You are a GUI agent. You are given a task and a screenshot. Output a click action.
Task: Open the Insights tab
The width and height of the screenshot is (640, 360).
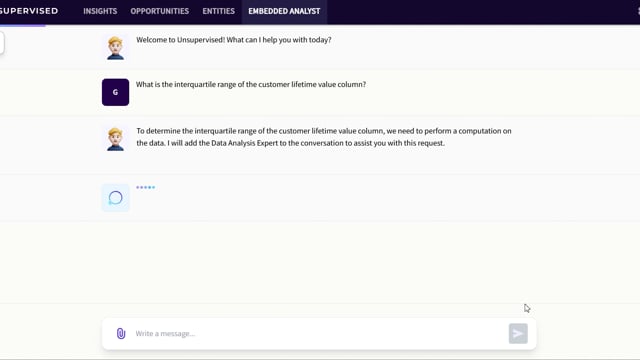pos(100,11)
